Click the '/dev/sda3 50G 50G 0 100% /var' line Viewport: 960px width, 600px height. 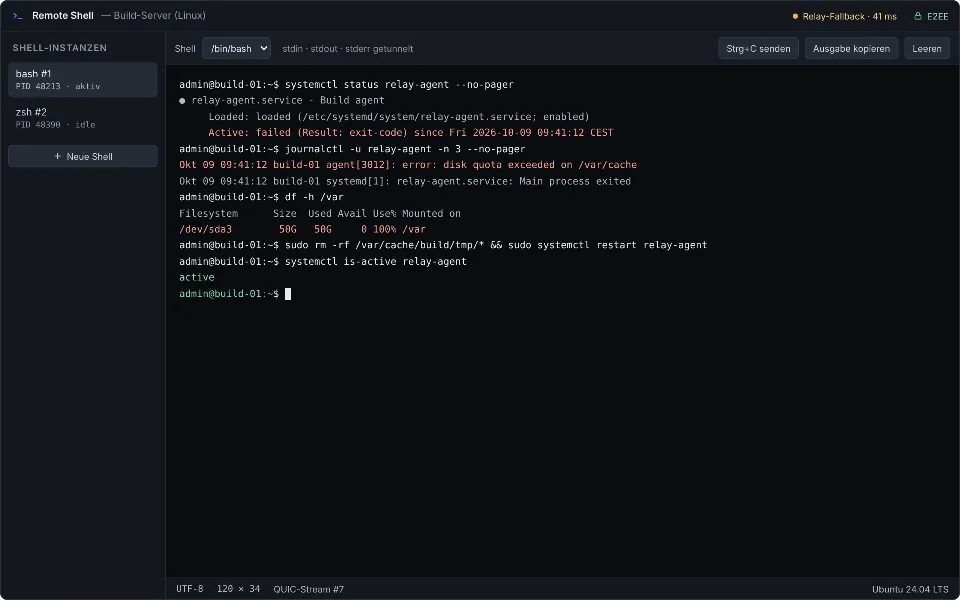[x=302, y=229]
